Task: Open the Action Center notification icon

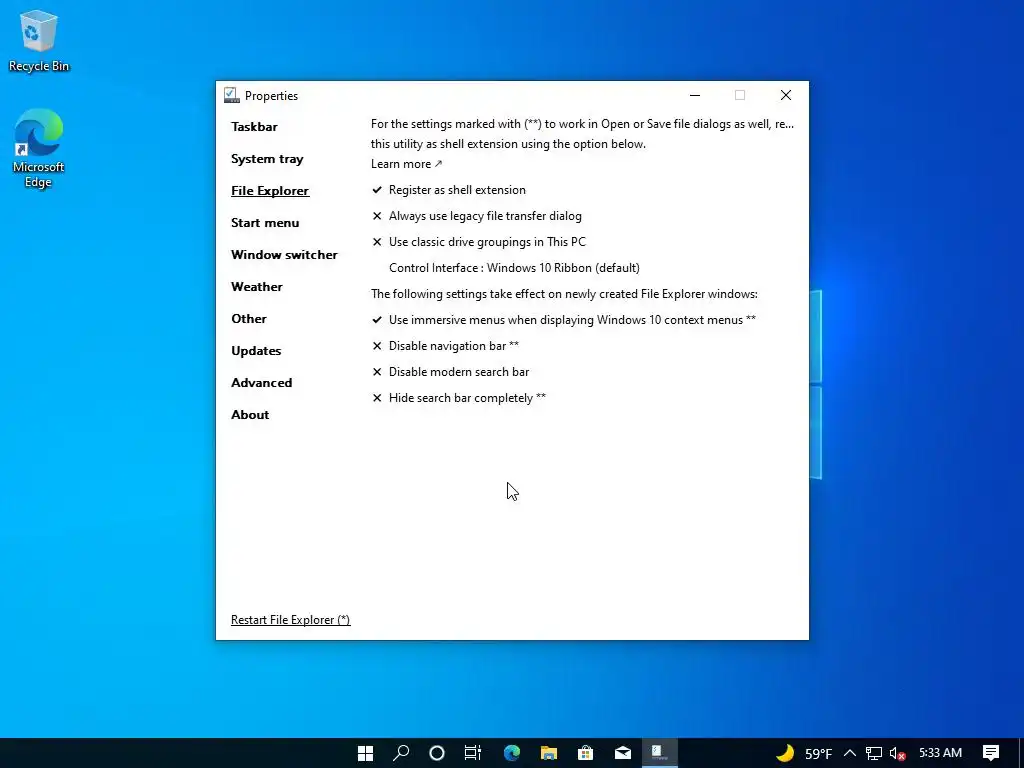Action: click(x=991, y=753)
